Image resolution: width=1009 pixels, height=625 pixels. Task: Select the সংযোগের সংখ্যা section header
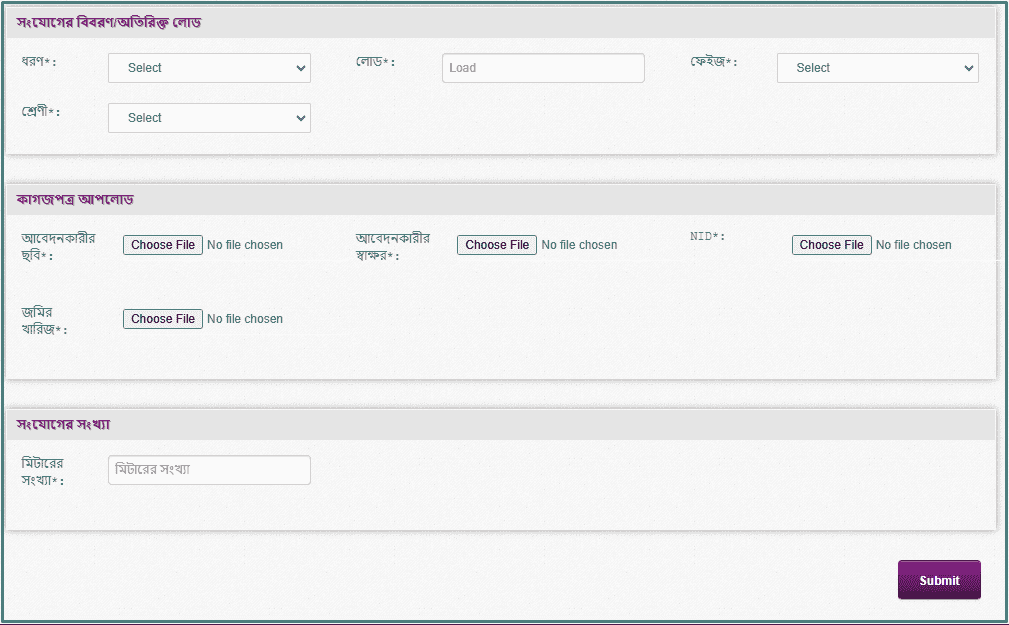pos(63,424)
